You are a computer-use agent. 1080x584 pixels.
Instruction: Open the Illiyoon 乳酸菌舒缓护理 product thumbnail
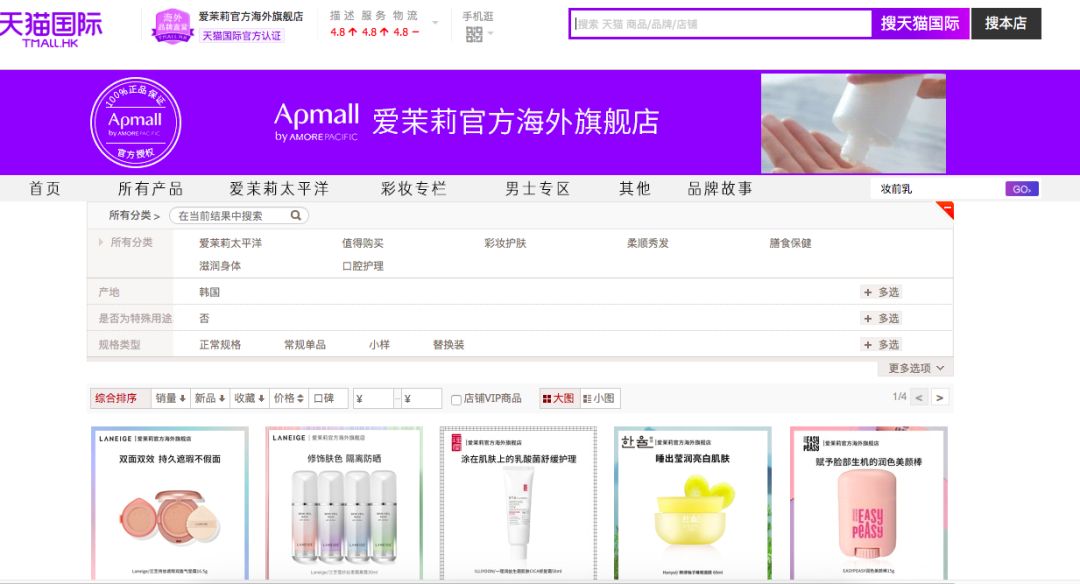(519, 503)
